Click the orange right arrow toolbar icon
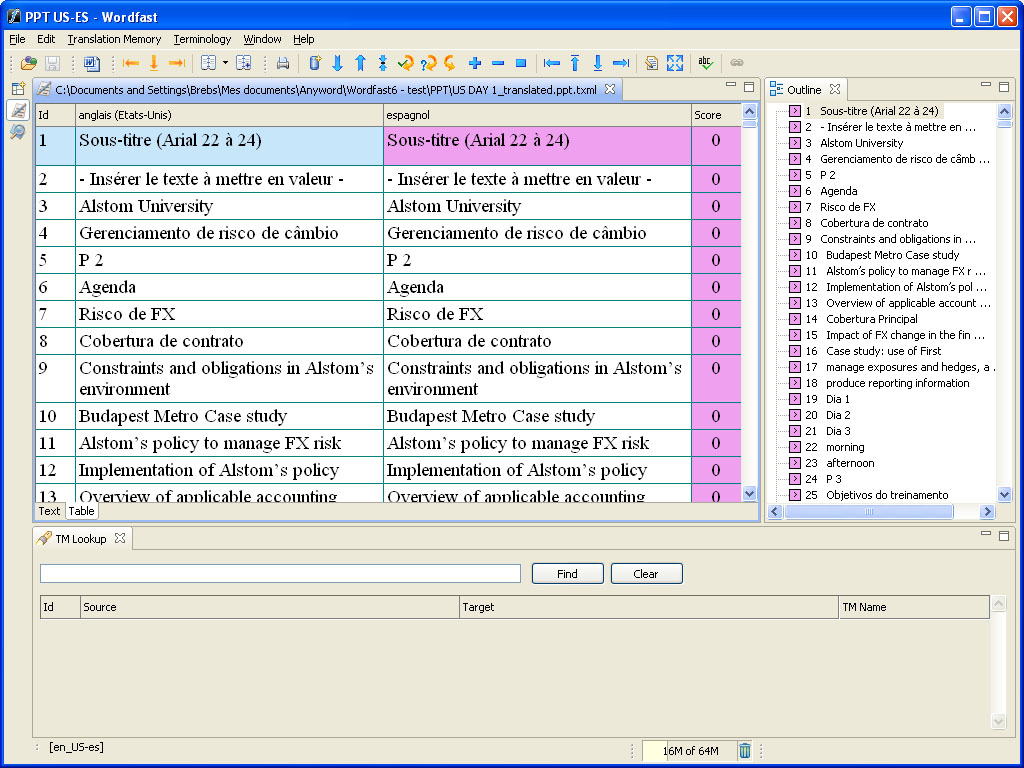This screenshot has width=1024, height=768. click(x=177, y=63)
